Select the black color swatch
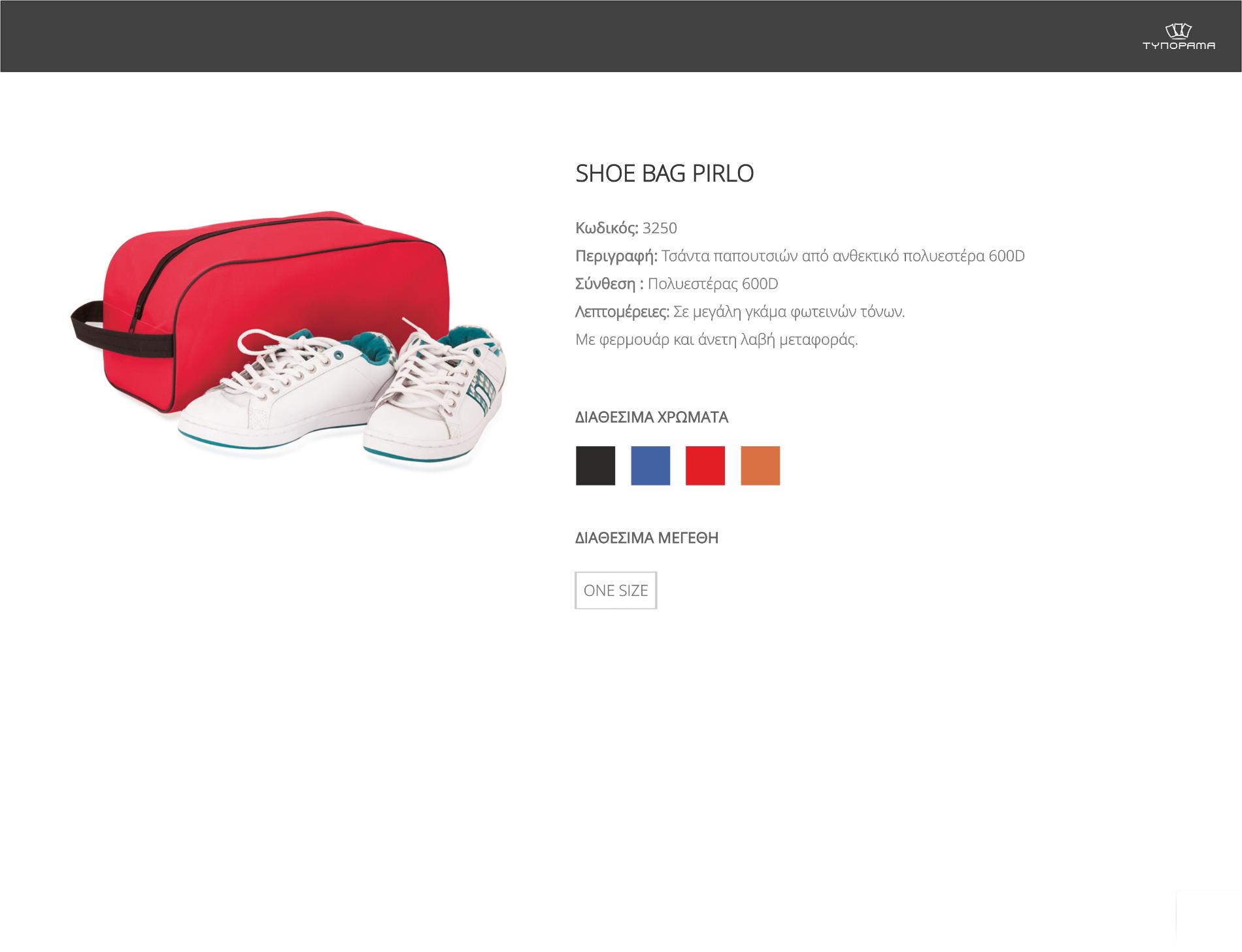 [x=596, y=466]
